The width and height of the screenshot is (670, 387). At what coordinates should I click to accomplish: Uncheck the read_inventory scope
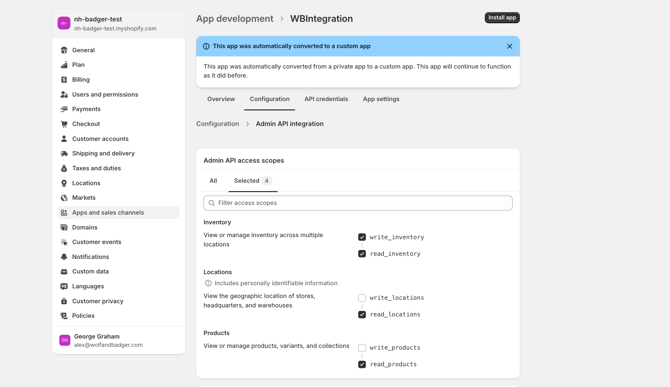(362, 254)
